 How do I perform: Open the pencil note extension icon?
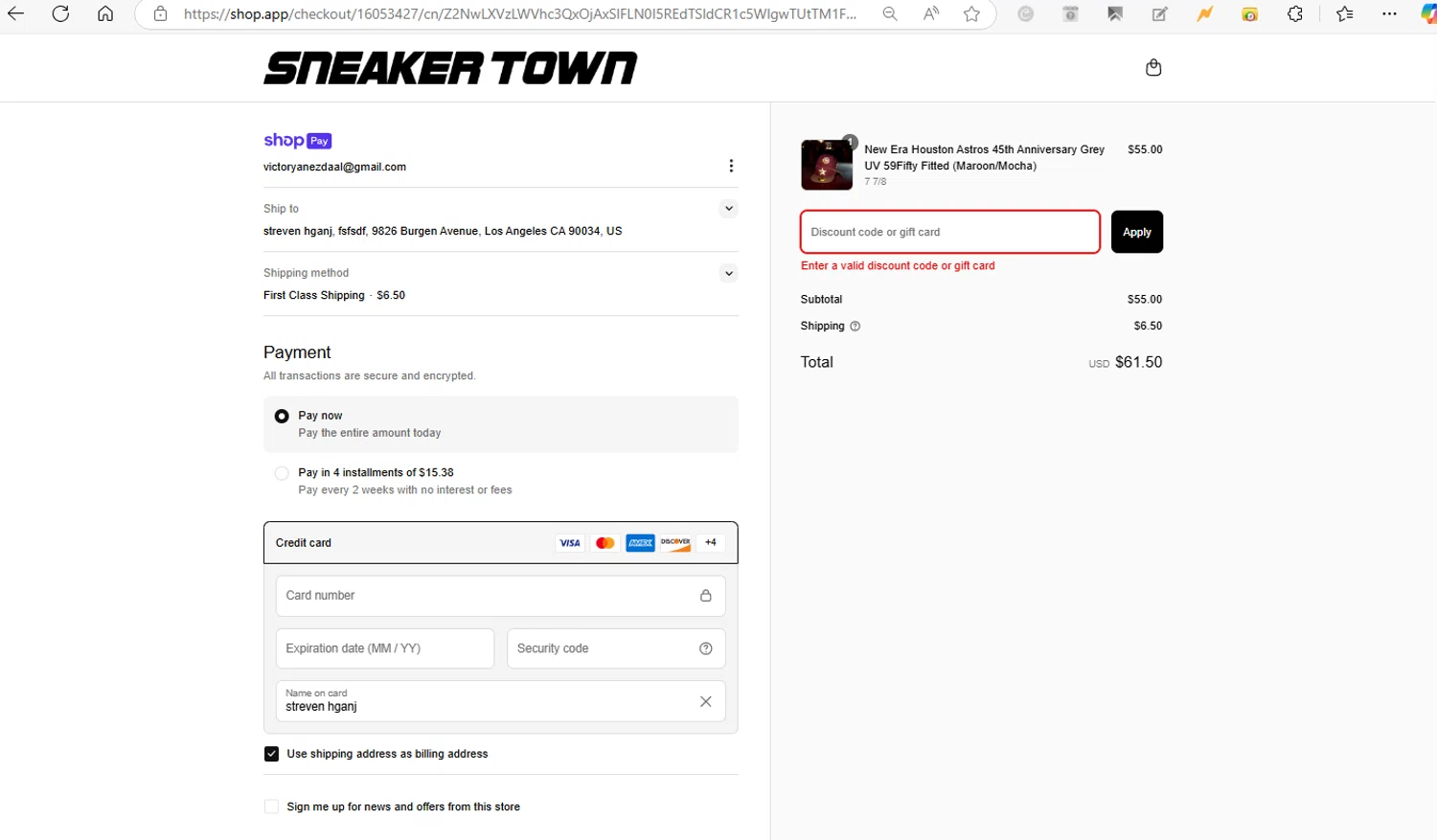tap(1160, 13)
